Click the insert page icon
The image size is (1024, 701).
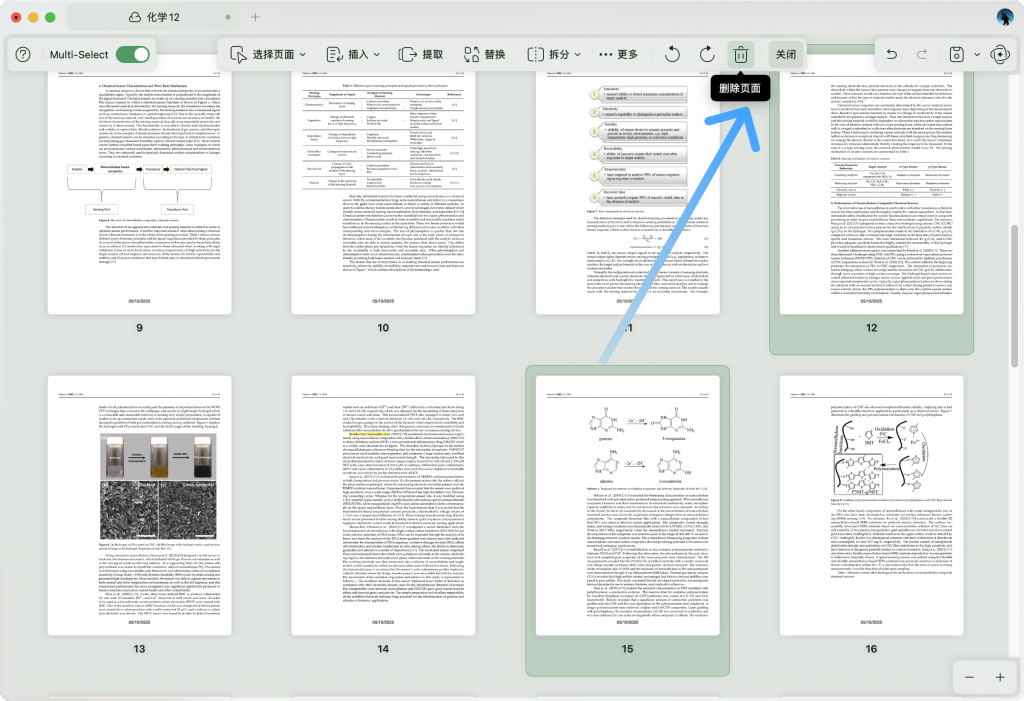click(x=334, y=54)
